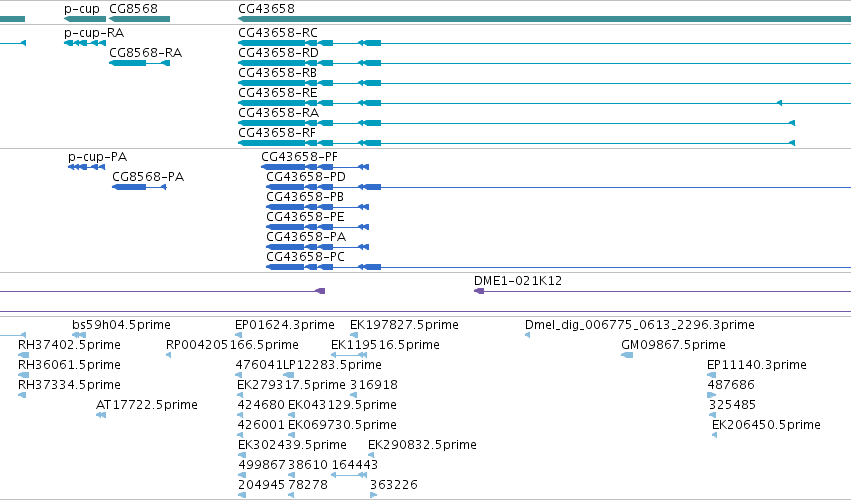Select transcript CG43658-RB
This screenshot has width=851, height=500.
544,83
